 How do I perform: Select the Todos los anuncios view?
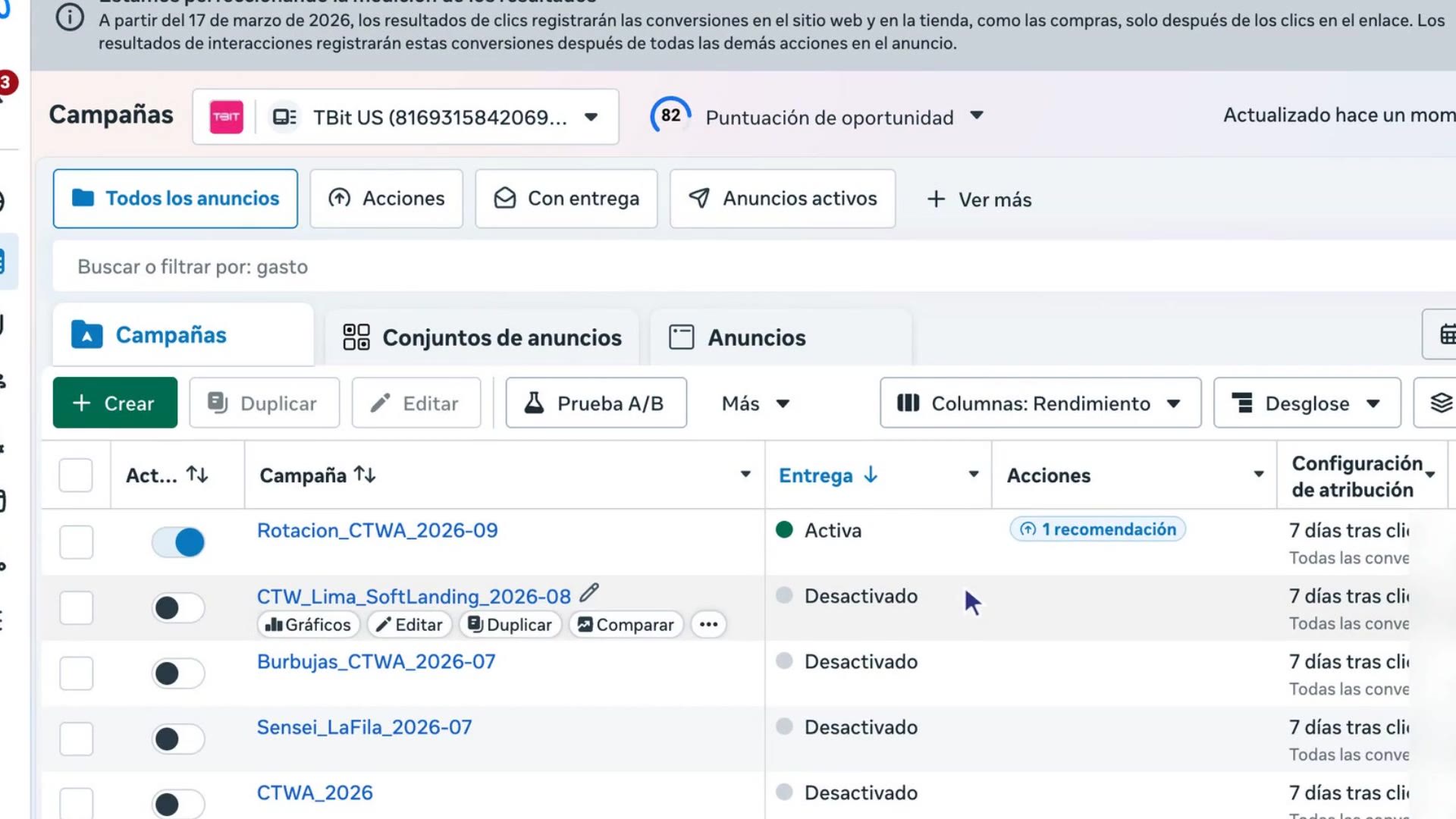175,199
